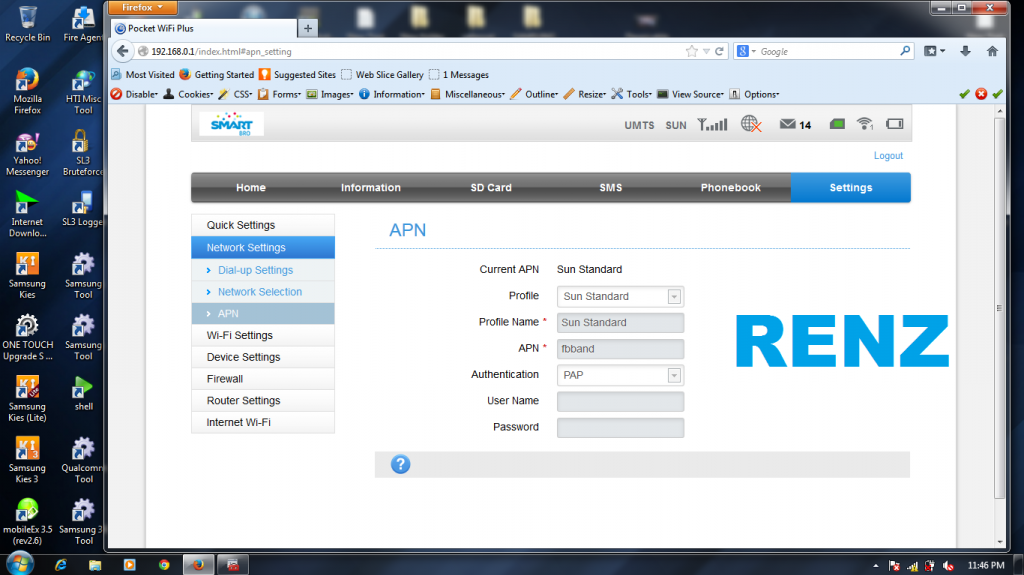Expand the Cookies web developer menu
Image resolution: width=1024 pixels, height=575 pixels.
[x=188, y=94]
